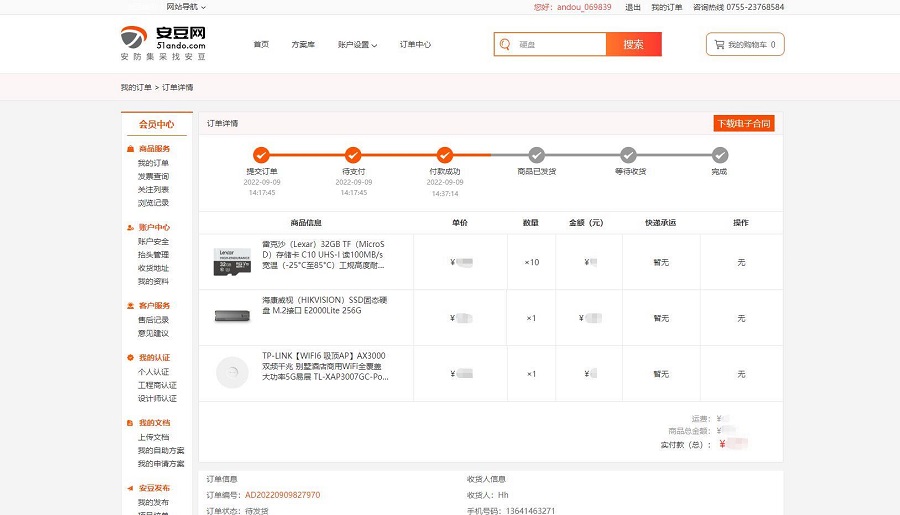The image size is (900, 515).
Task: Click 下载电子合同 button
Action: (x=744, y=123)
